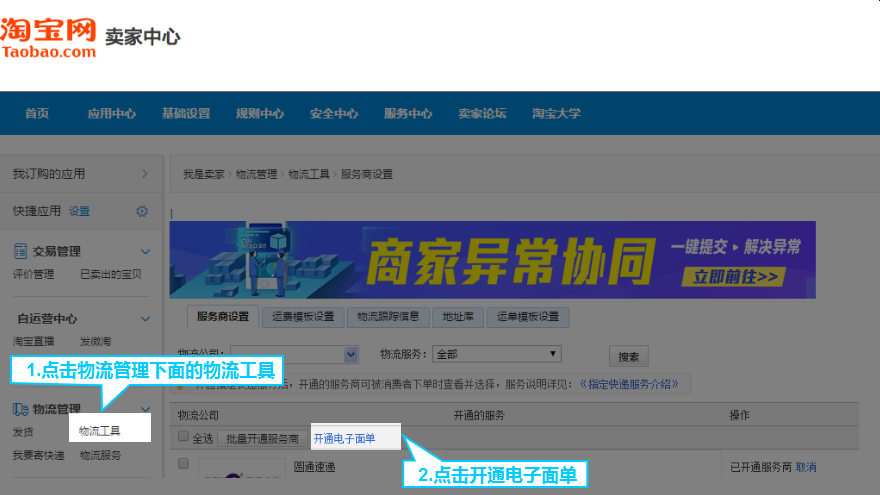The height and width of the screenshot is (495, 880).
Task: Open quick apps settings gear icon
Action: coord(142,212)
